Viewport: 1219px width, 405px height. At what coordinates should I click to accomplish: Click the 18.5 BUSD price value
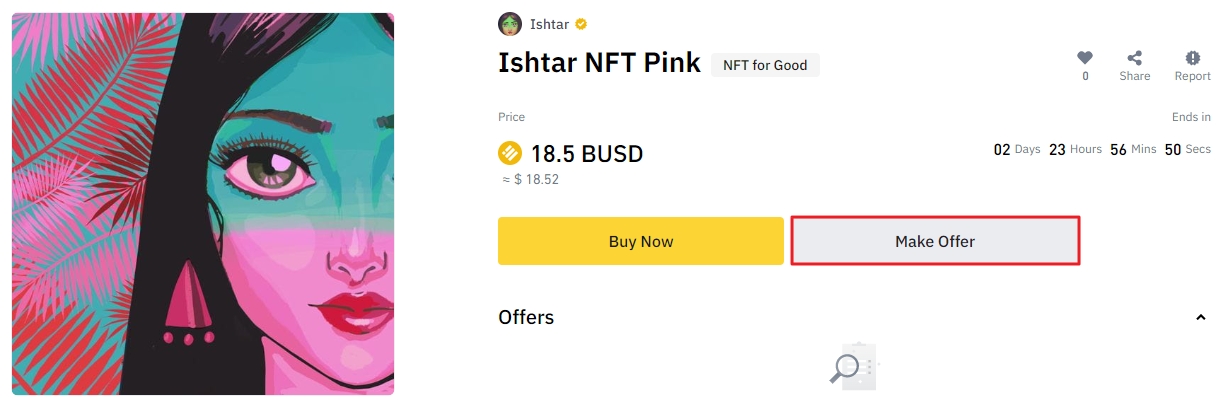[x=586, y=154]
